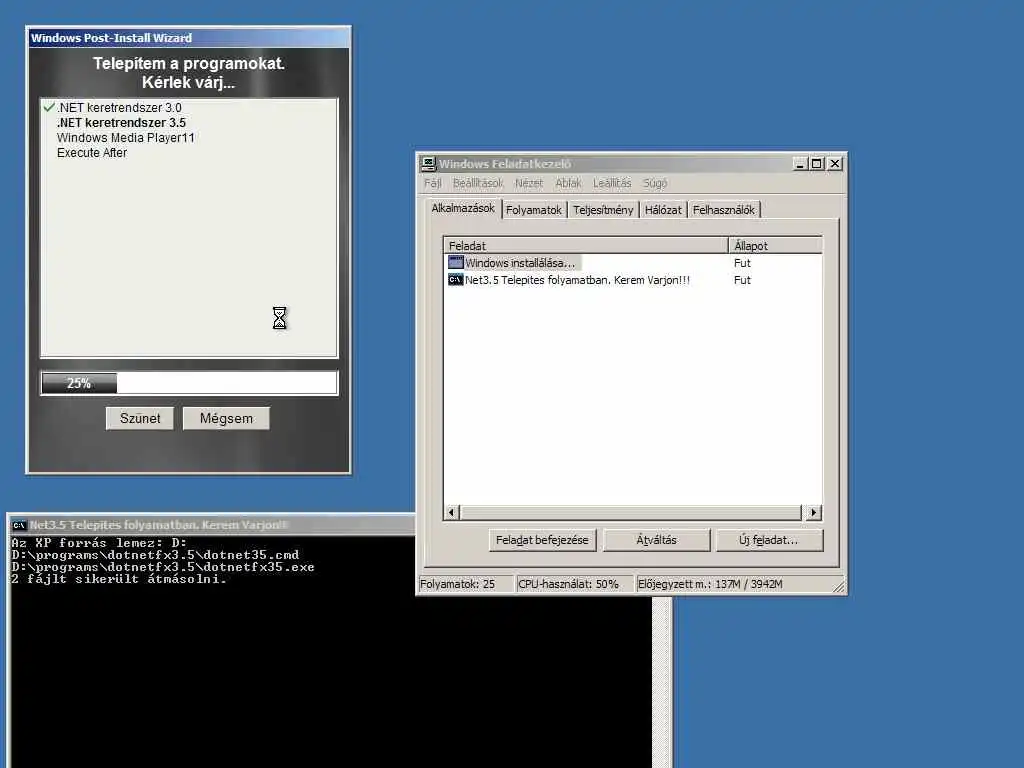
Task: Open the Ablak menu
Action: click(568, 184)
